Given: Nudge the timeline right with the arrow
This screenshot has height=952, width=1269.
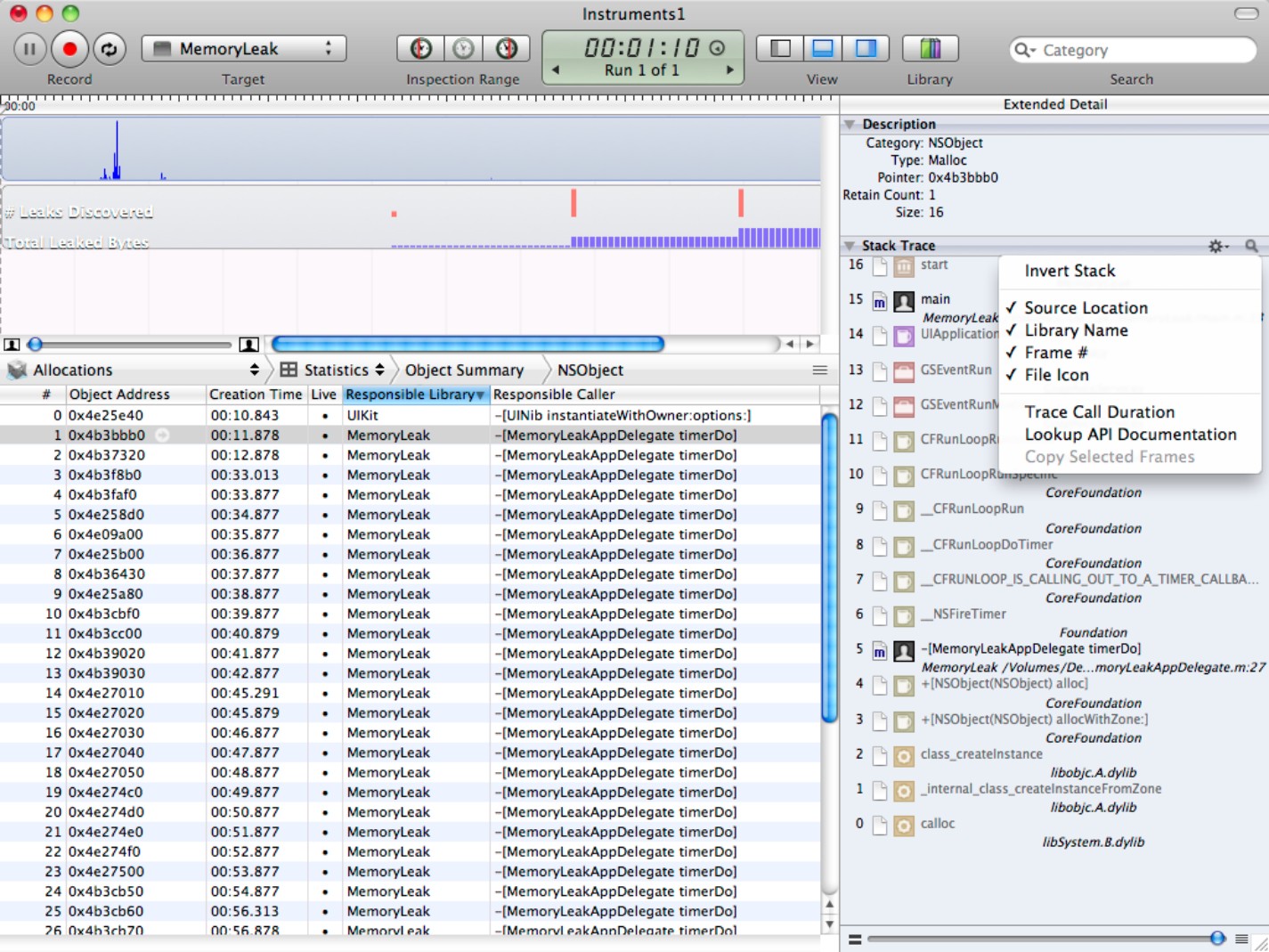Looking at the screenshot, I should (x=809, y=344).
